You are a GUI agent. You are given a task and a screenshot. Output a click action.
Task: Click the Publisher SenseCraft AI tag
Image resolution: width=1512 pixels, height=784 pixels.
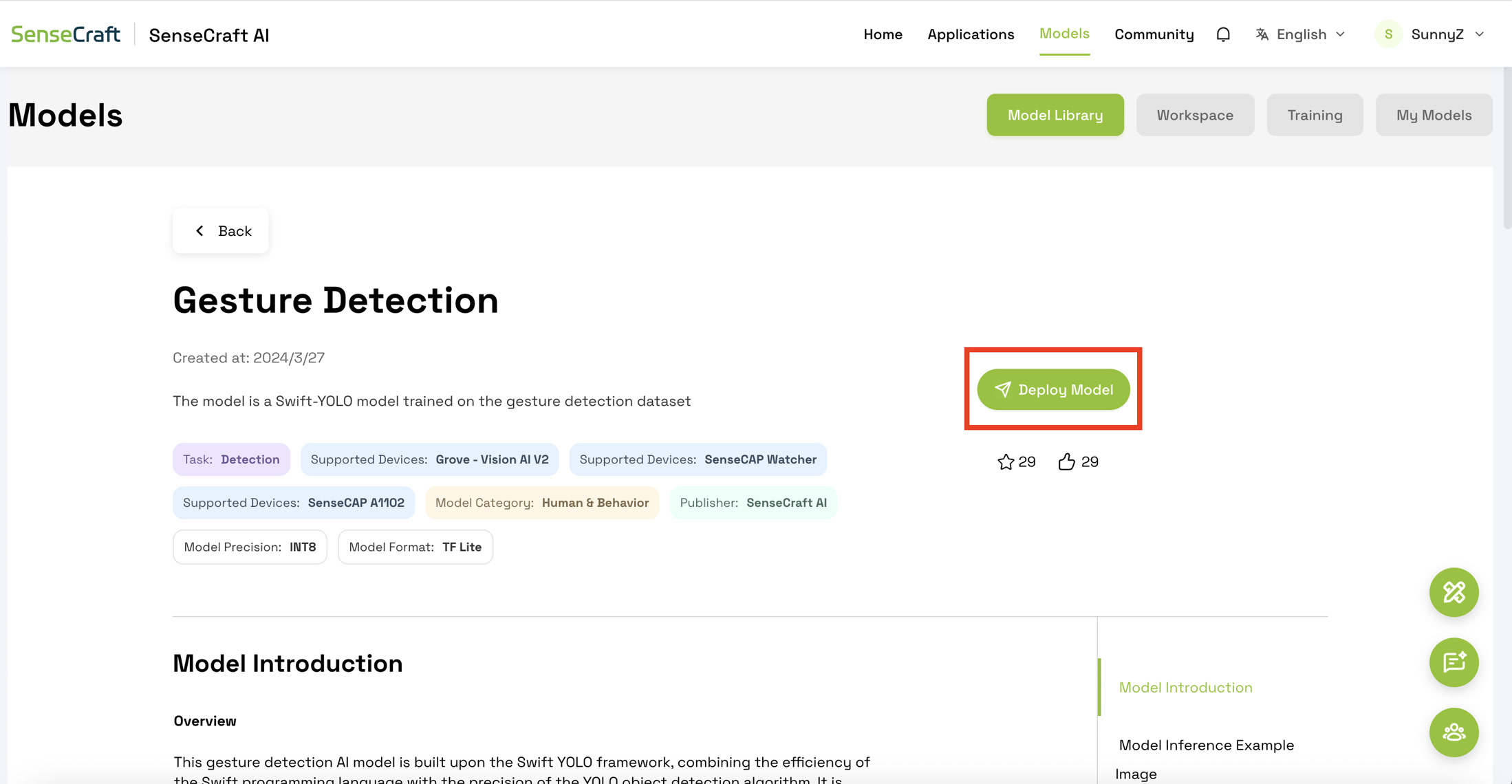coord(753,503)
